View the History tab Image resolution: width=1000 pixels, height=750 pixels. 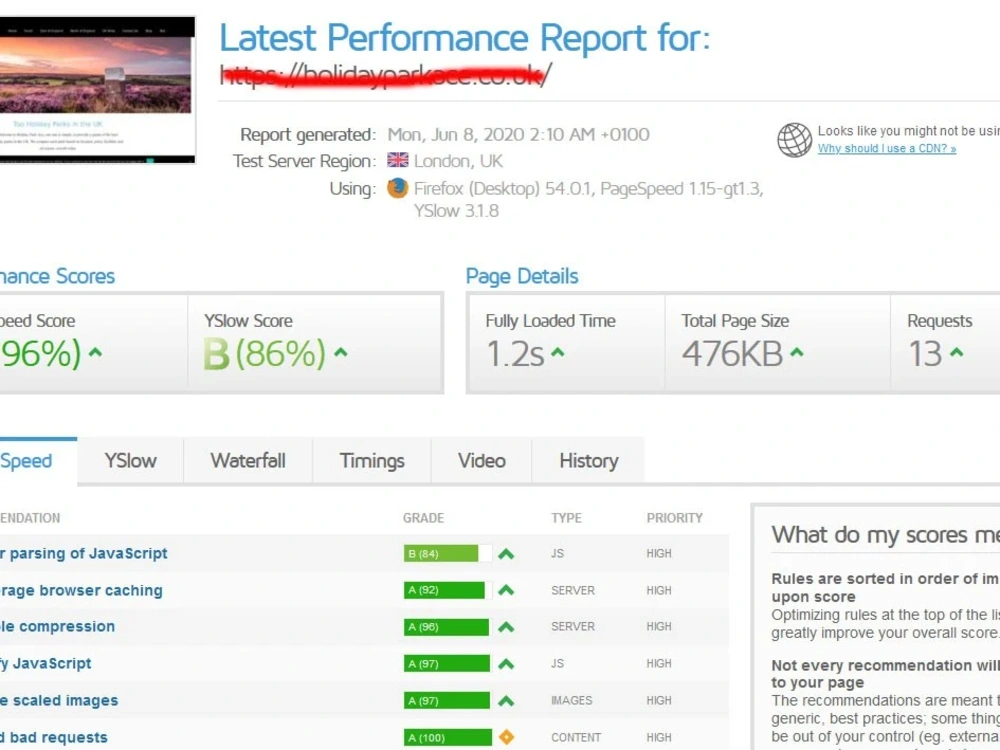(589, 460)
